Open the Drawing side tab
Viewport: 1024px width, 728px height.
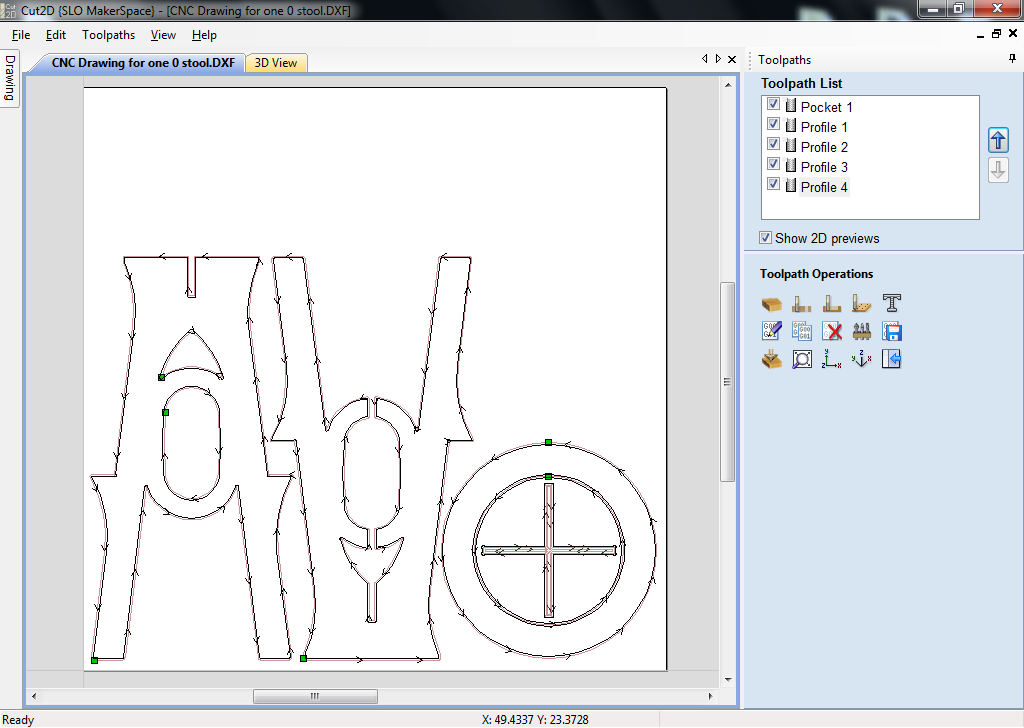click(x=9, y=78)
